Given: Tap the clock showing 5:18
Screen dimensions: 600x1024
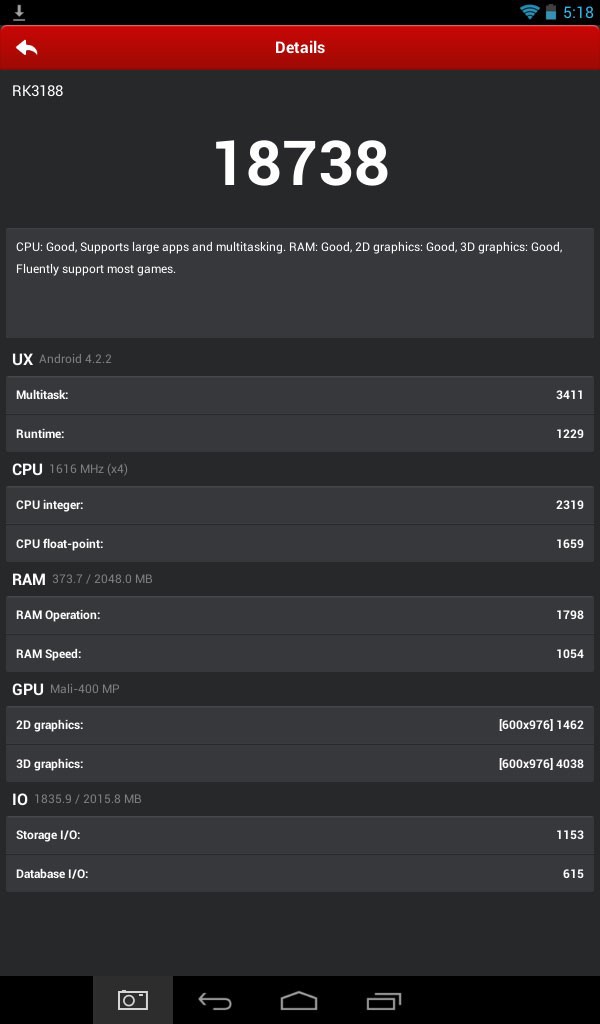Looking at the screenshot, I should 578,12.
